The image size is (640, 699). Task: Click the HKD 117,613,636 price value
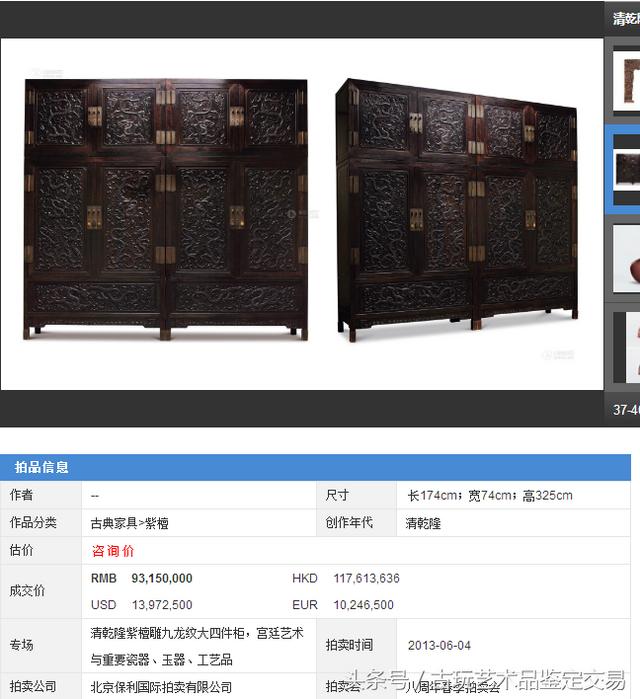point(346,578)
